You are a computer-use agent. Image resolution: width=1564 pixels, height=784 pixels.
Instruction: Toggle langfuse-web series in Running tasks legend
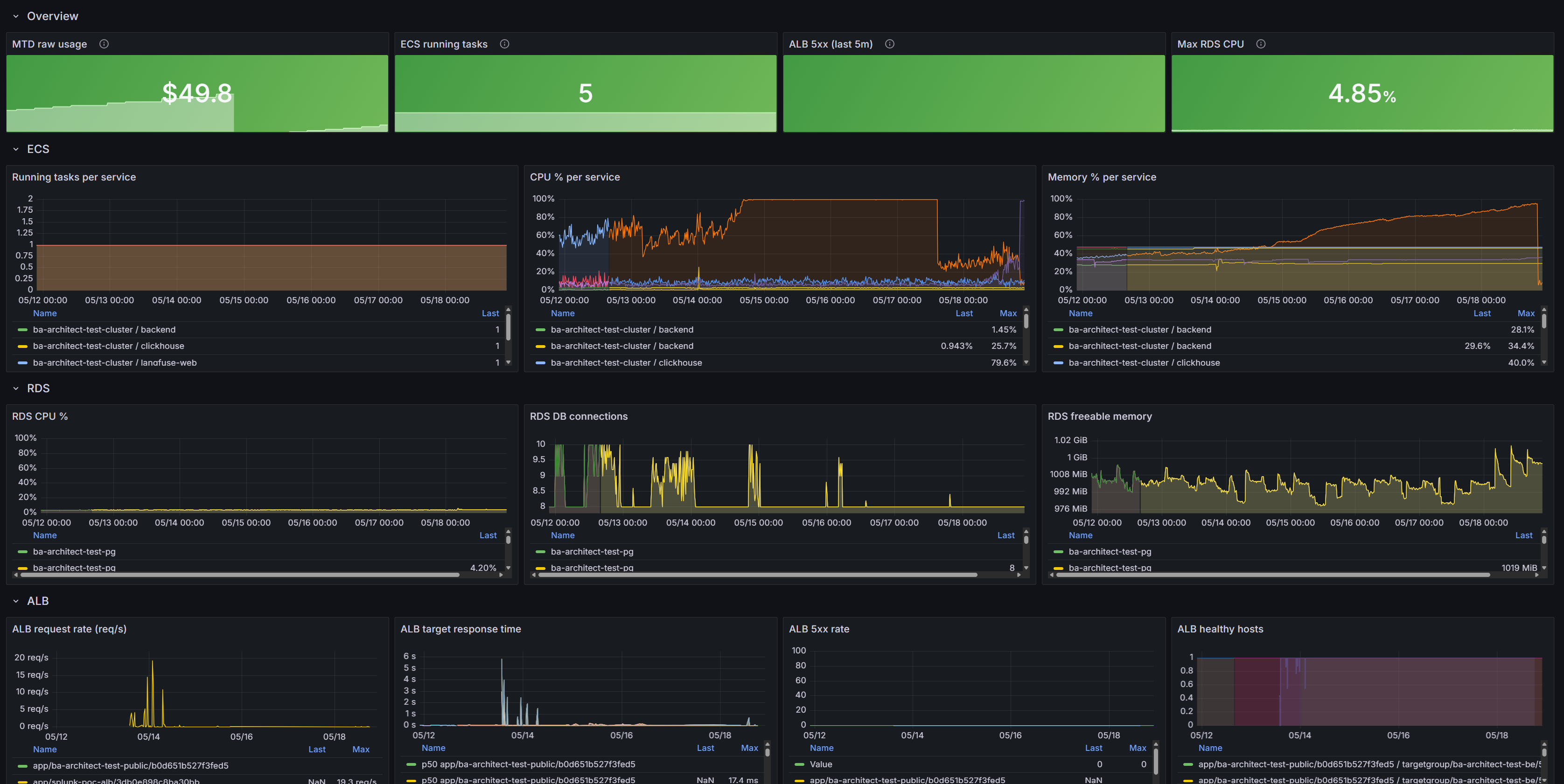point(115,362)
